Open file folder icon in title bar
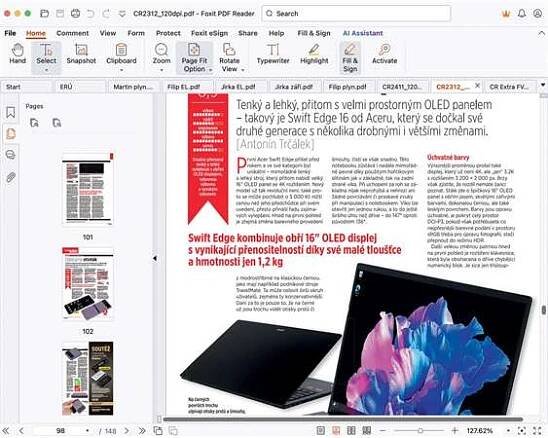 point(44,14)
